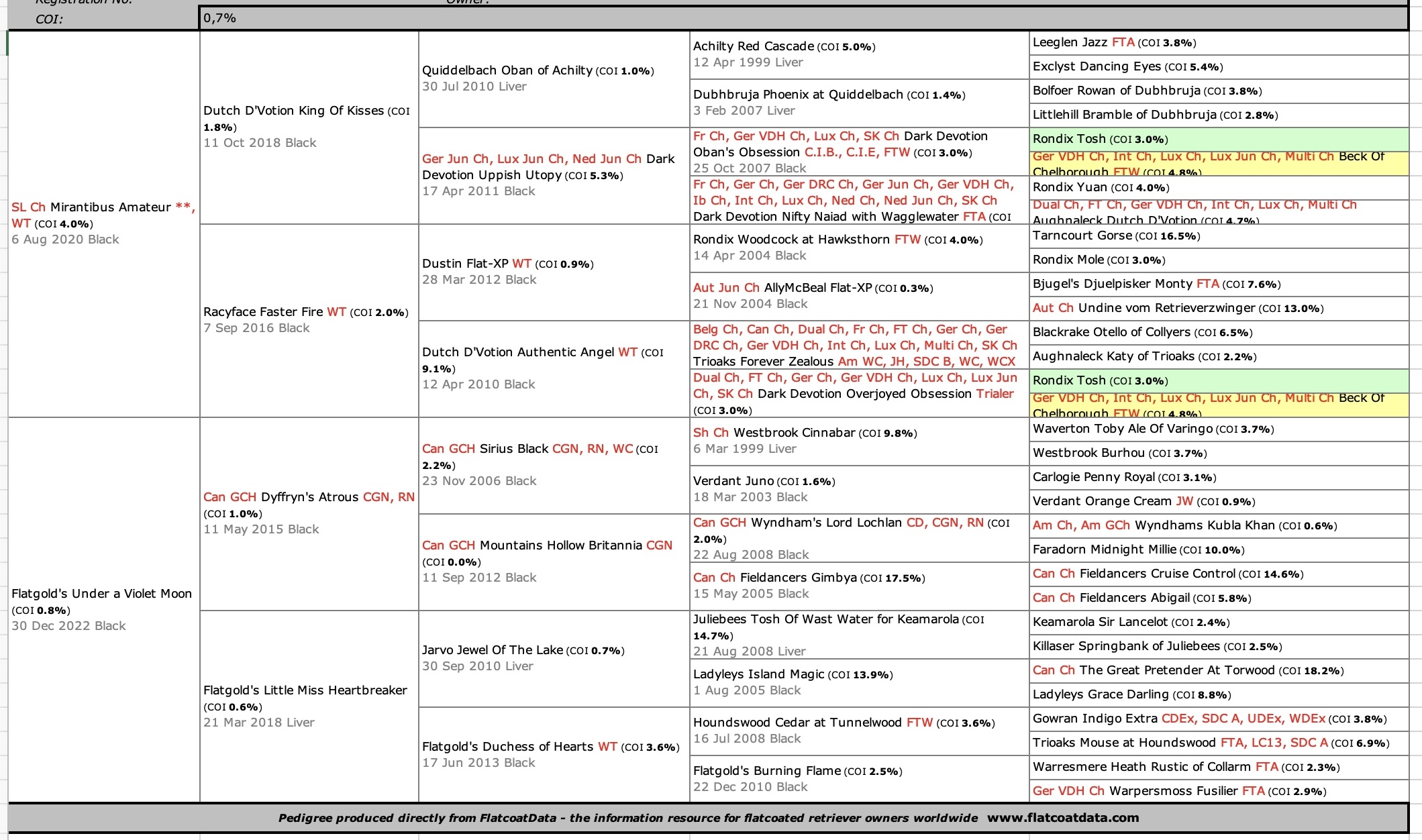Select Blackrake Otello of Collyers cell

1219,333
